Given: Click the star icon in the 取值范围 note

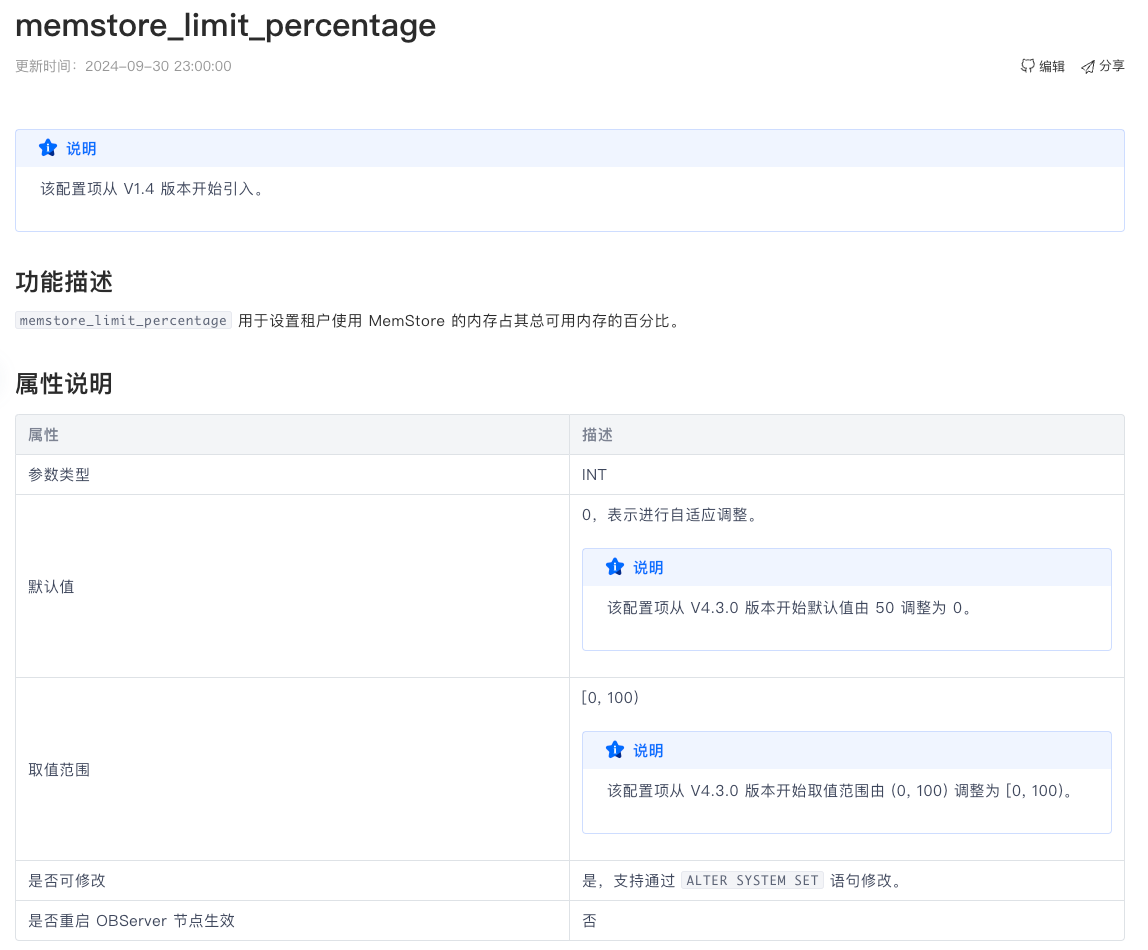Looking at the screenshot, I should tap(615, 750).
